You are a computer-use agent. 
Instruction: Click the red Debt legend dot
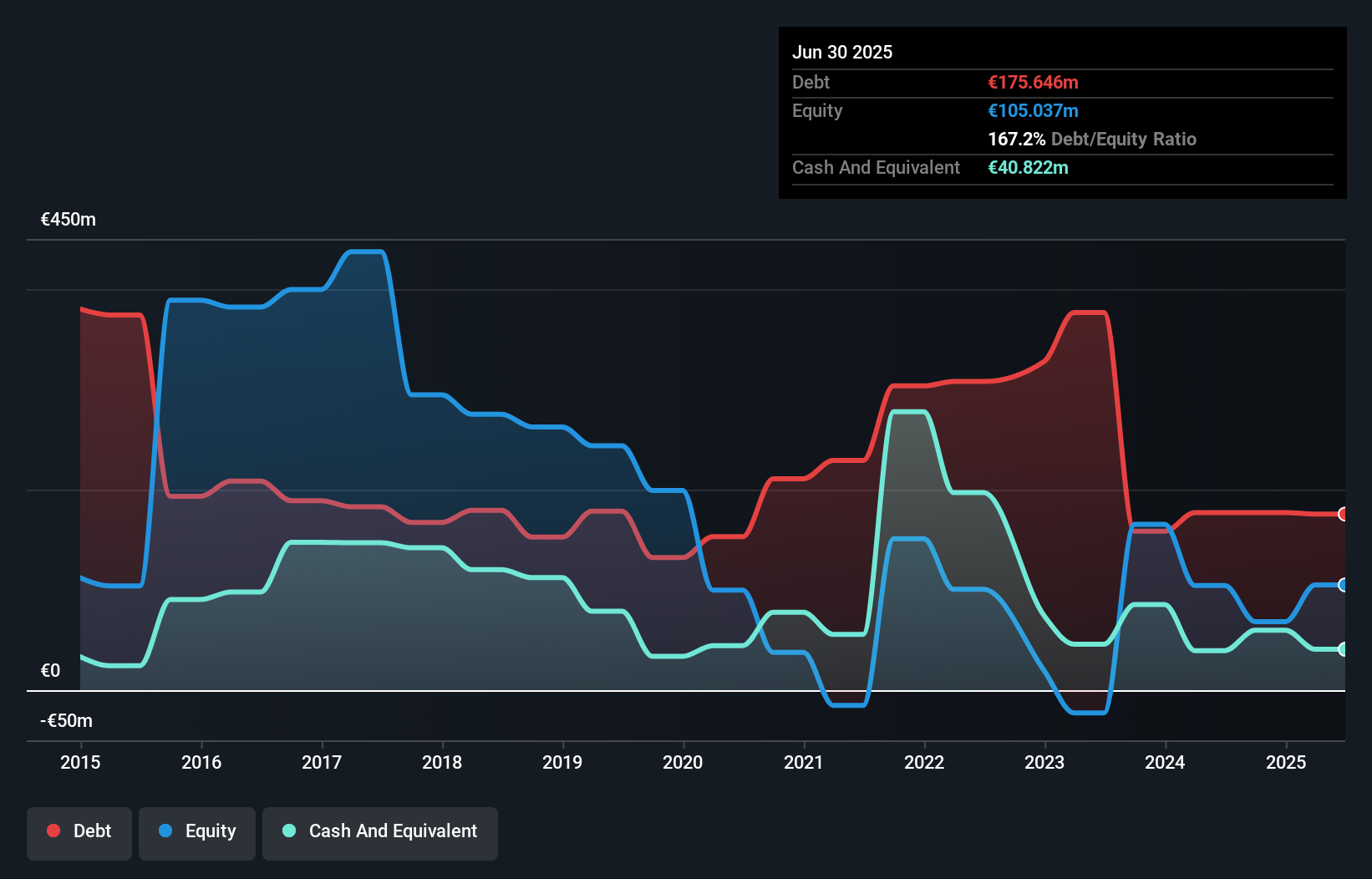click(53, 831)
